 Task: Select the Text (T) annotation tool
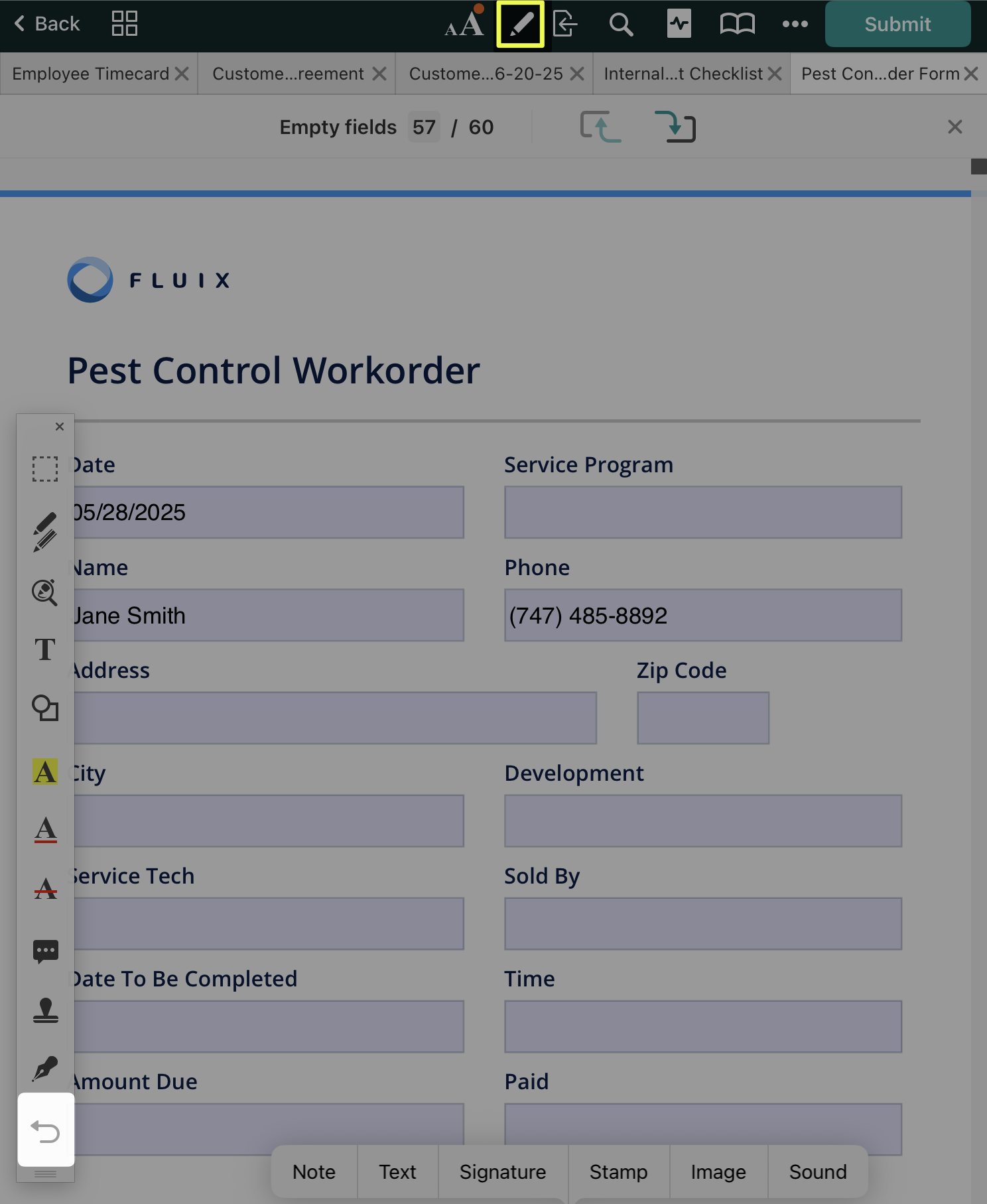pos(45,649)
